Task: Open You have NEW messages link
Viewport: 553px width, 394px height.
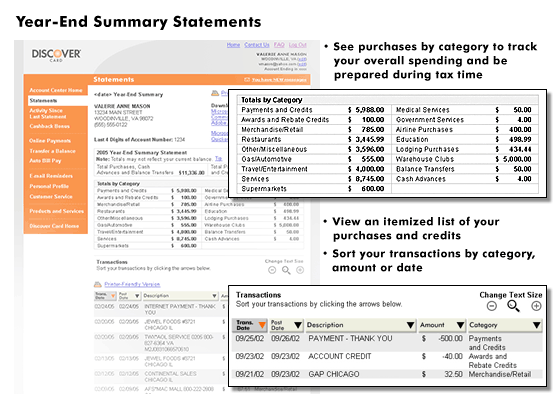Action: [279, 80]
